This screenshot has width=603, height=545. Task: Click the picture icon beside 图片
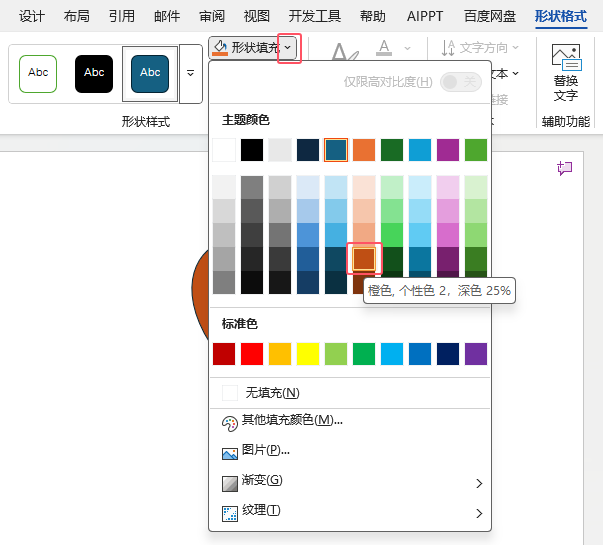click(230, 454)
